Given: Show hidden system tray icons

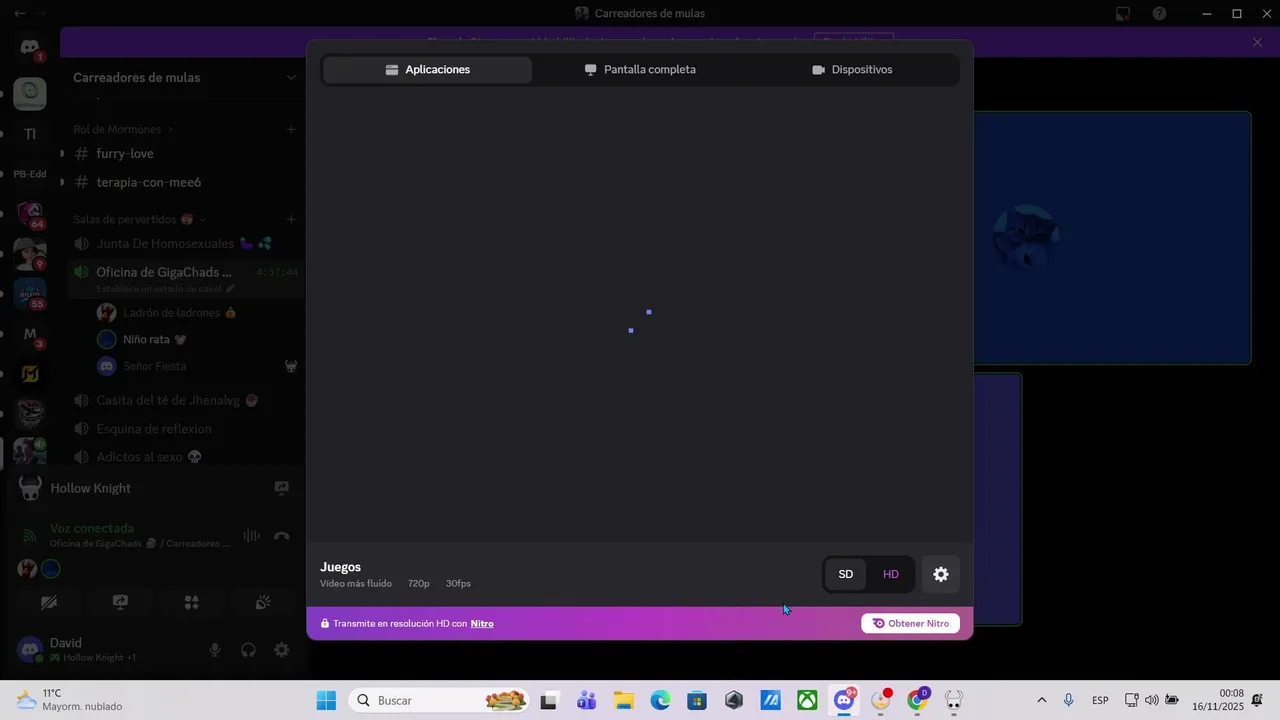Looking at the screenshot, I should pos(1041,700).
